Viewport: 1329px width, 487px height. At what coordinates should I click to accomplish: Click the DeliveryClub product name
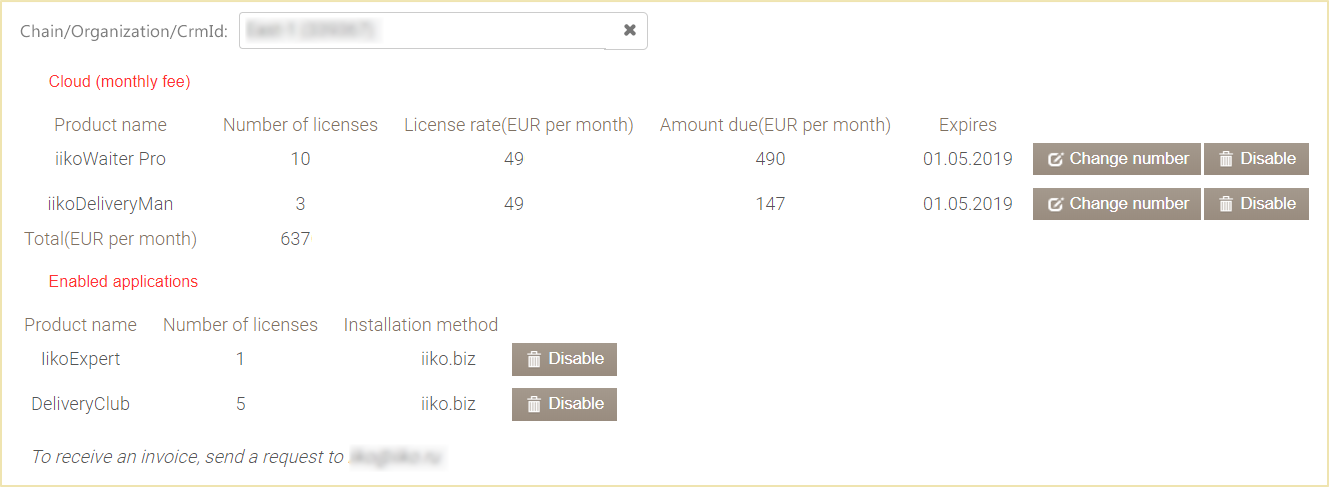tap(80, 404)
